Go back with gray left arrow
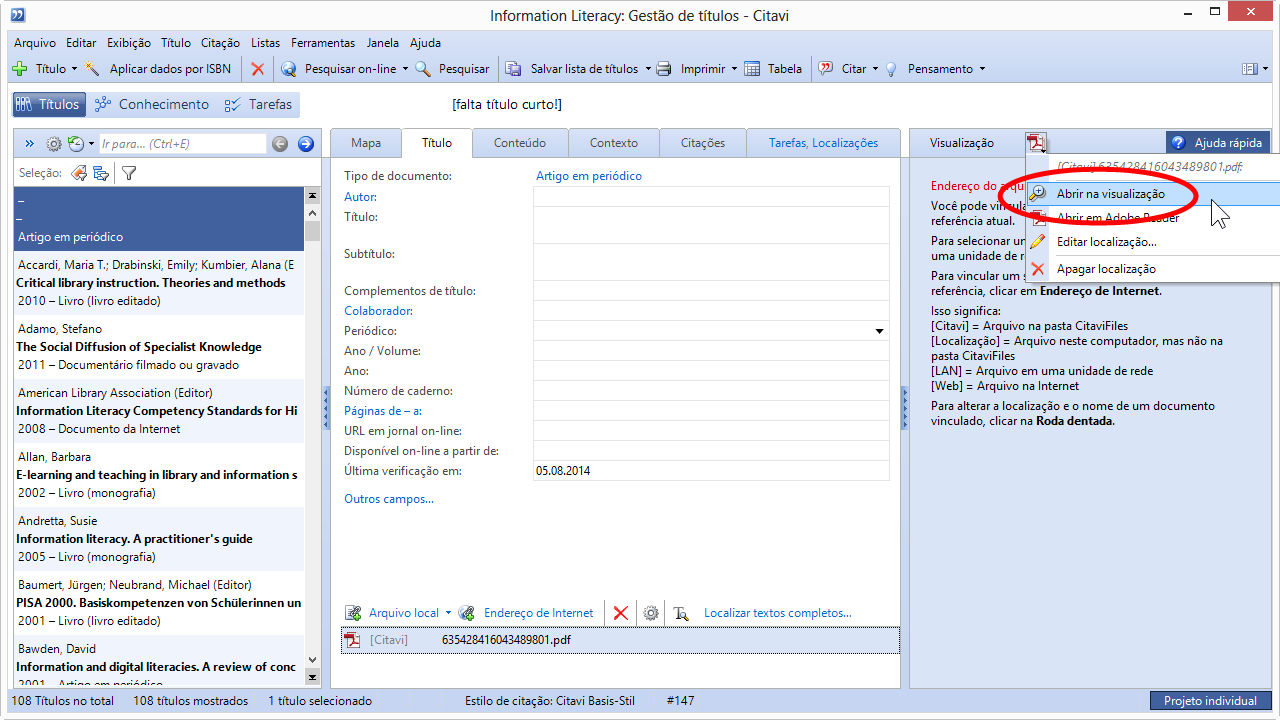1280x720 pixels. 280,144
